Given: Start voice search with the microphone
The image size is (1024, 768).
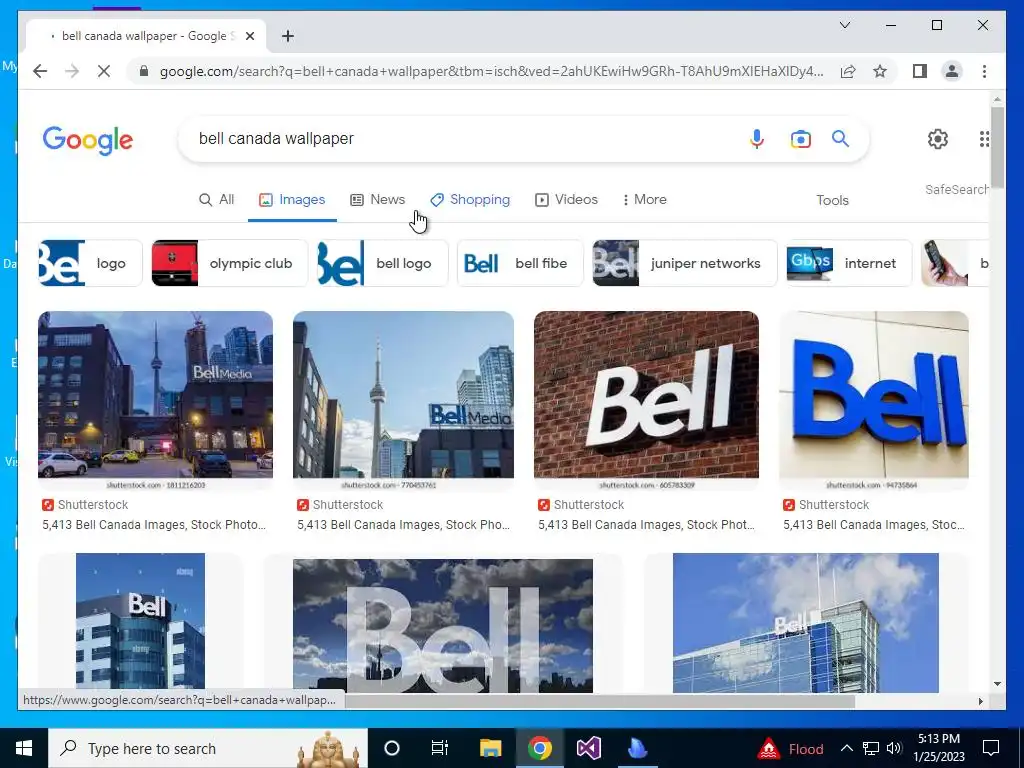Looking at the screenshot, I should coord(757,138).
